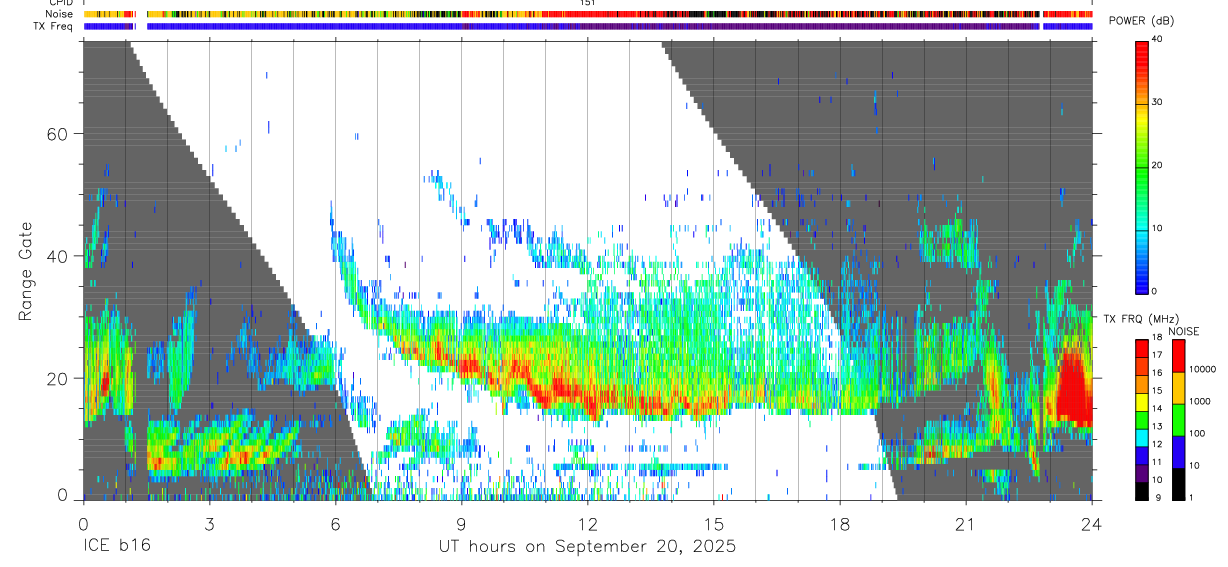Click the TX FRQ (MHz) color scale

pos(1142,419)
